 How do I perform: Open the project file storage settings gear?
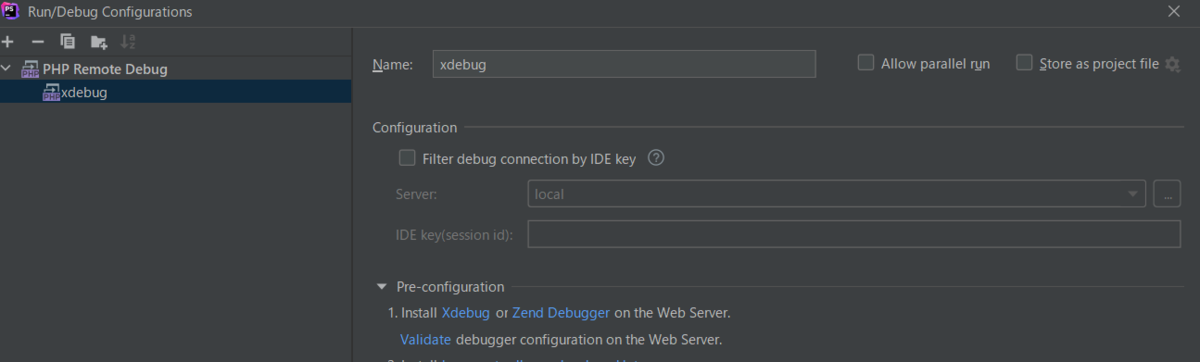pyautogui.click(x=1173, y=64)
